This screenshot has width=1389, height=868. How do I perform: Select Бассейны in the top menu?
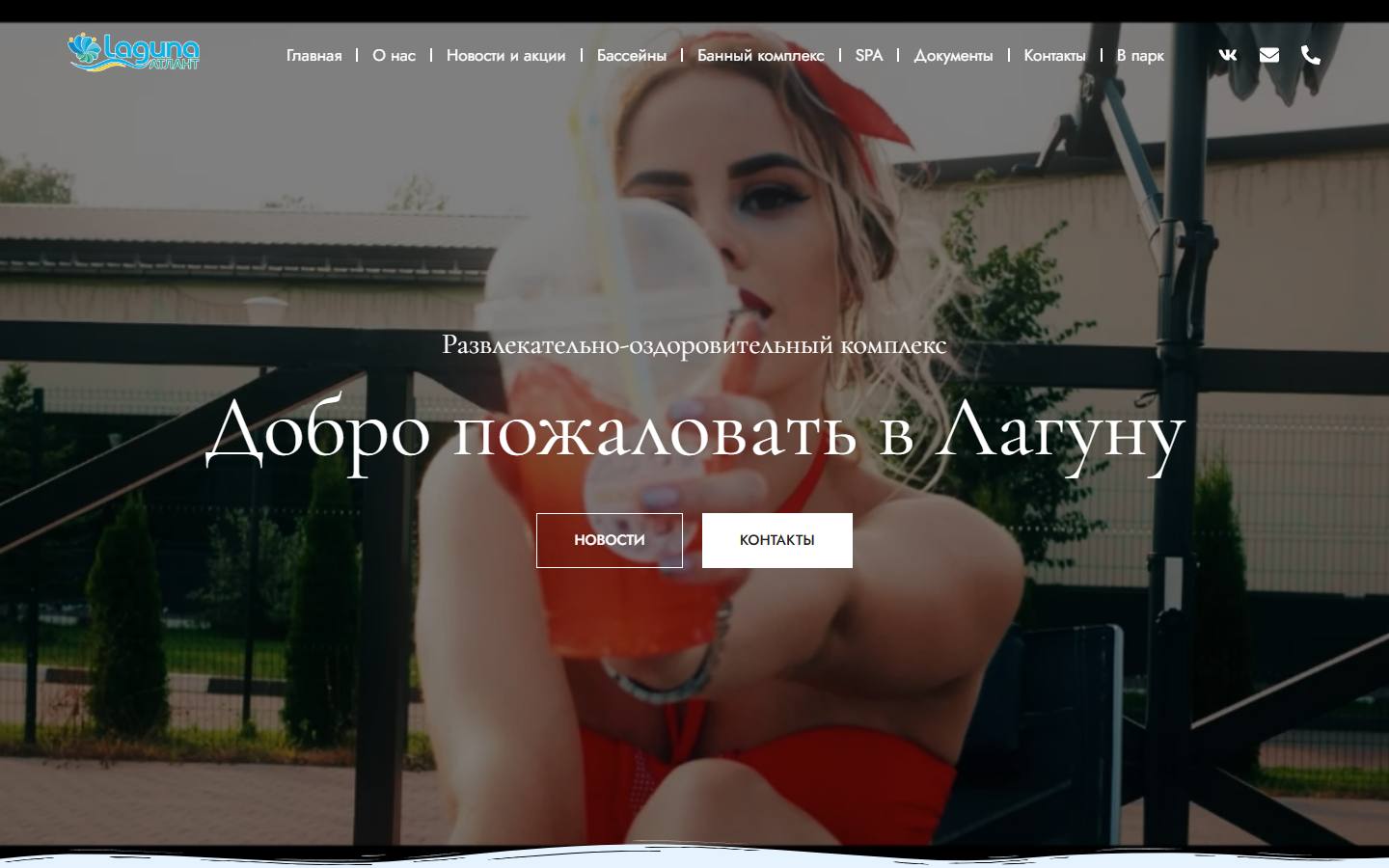point(631,56)
